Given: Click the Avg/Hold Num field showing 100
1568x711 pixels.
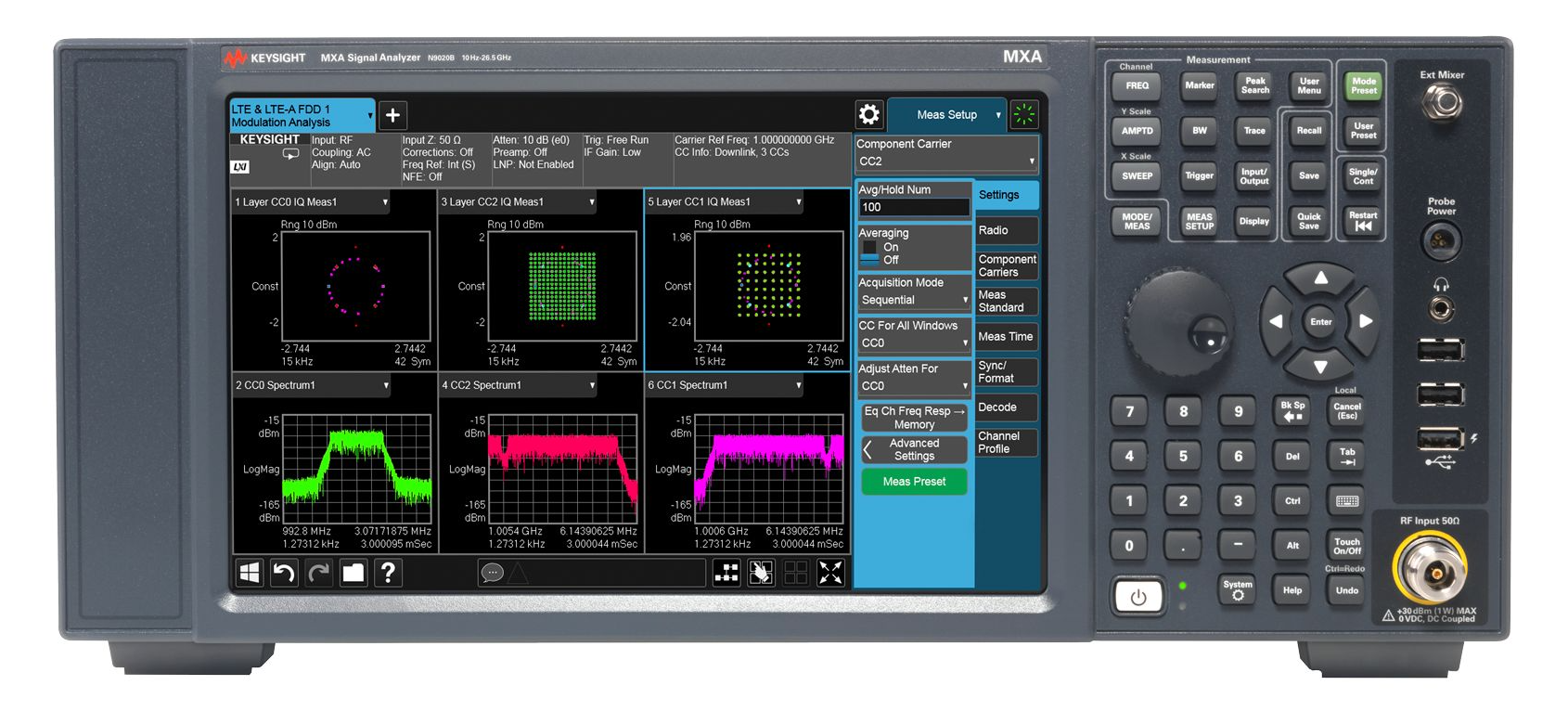Looking at the screenshot, I should (914, 207).
